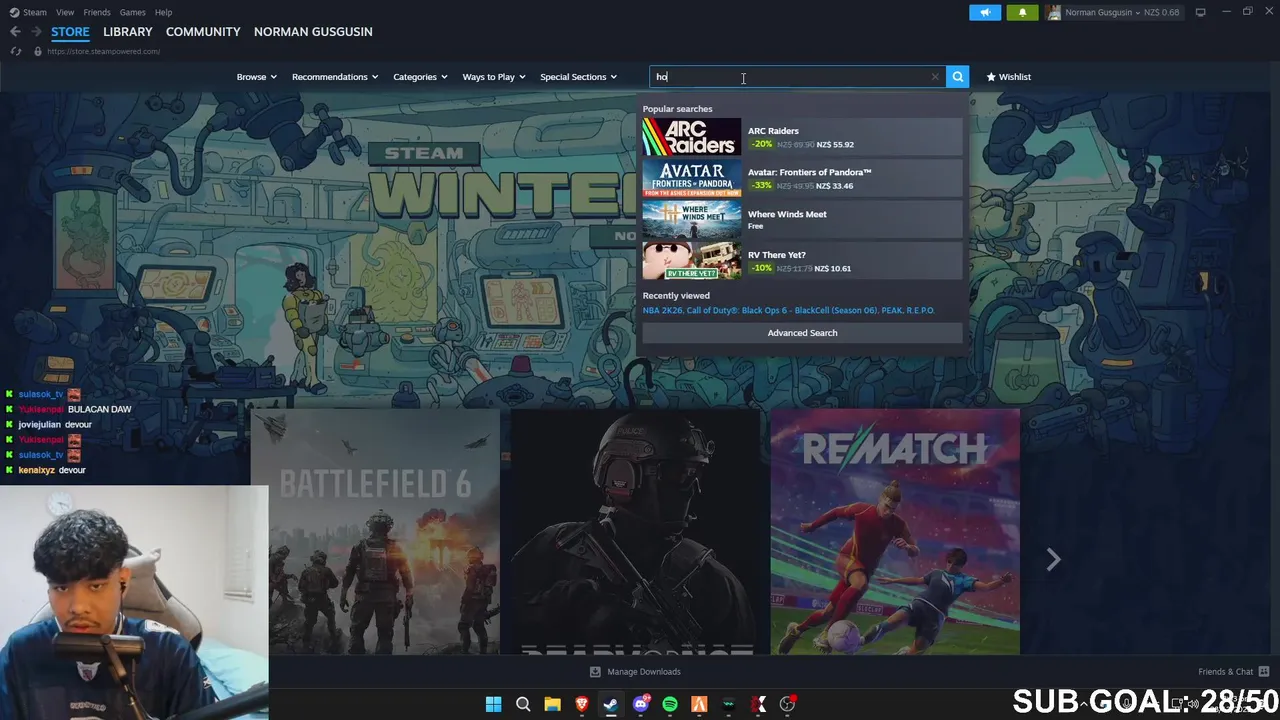Open recently viewed NBA 2K26 link

[x=663, y=310]
